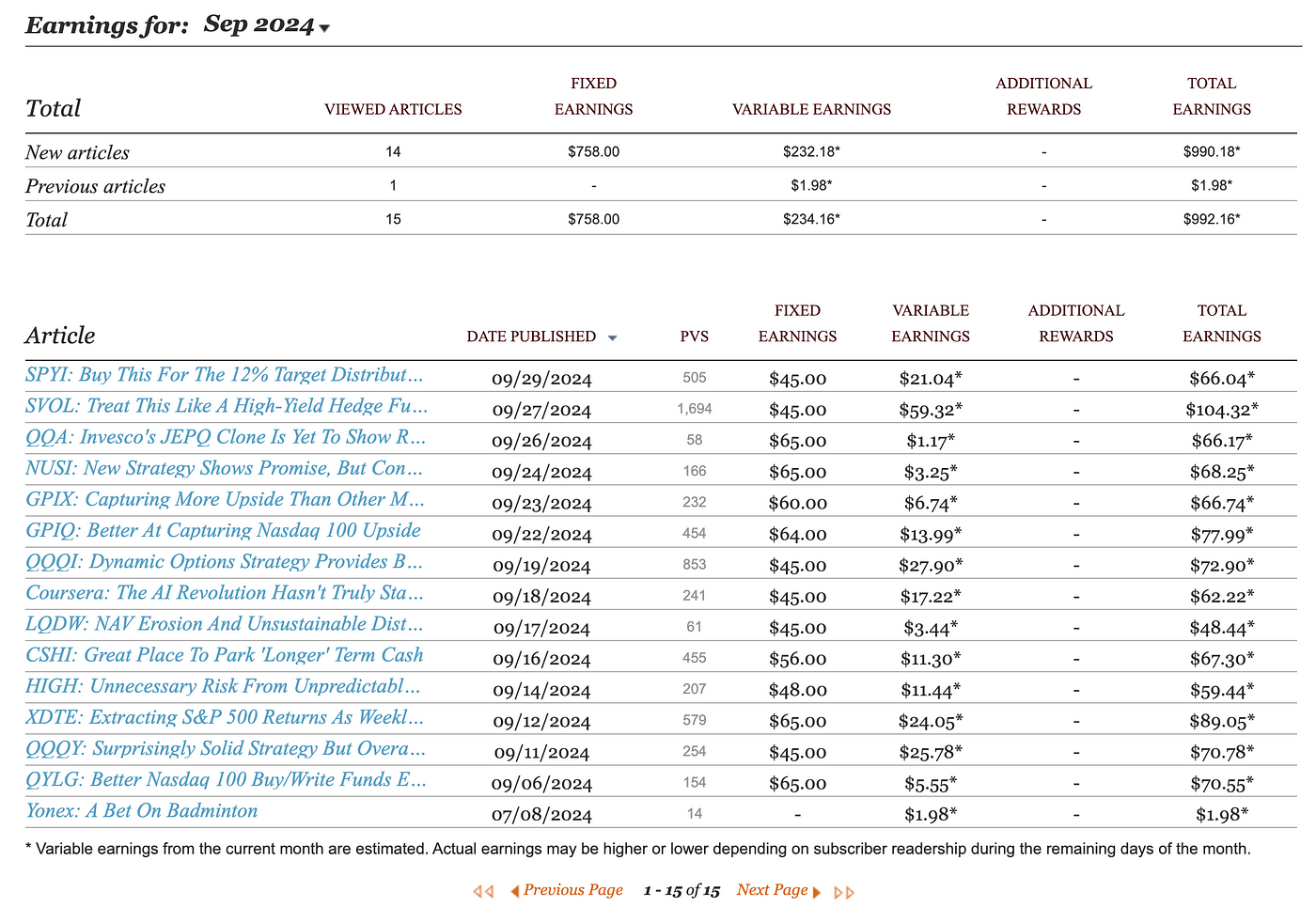
Task: Select date 07/08/2024 cell
Action: pos(541,815)
